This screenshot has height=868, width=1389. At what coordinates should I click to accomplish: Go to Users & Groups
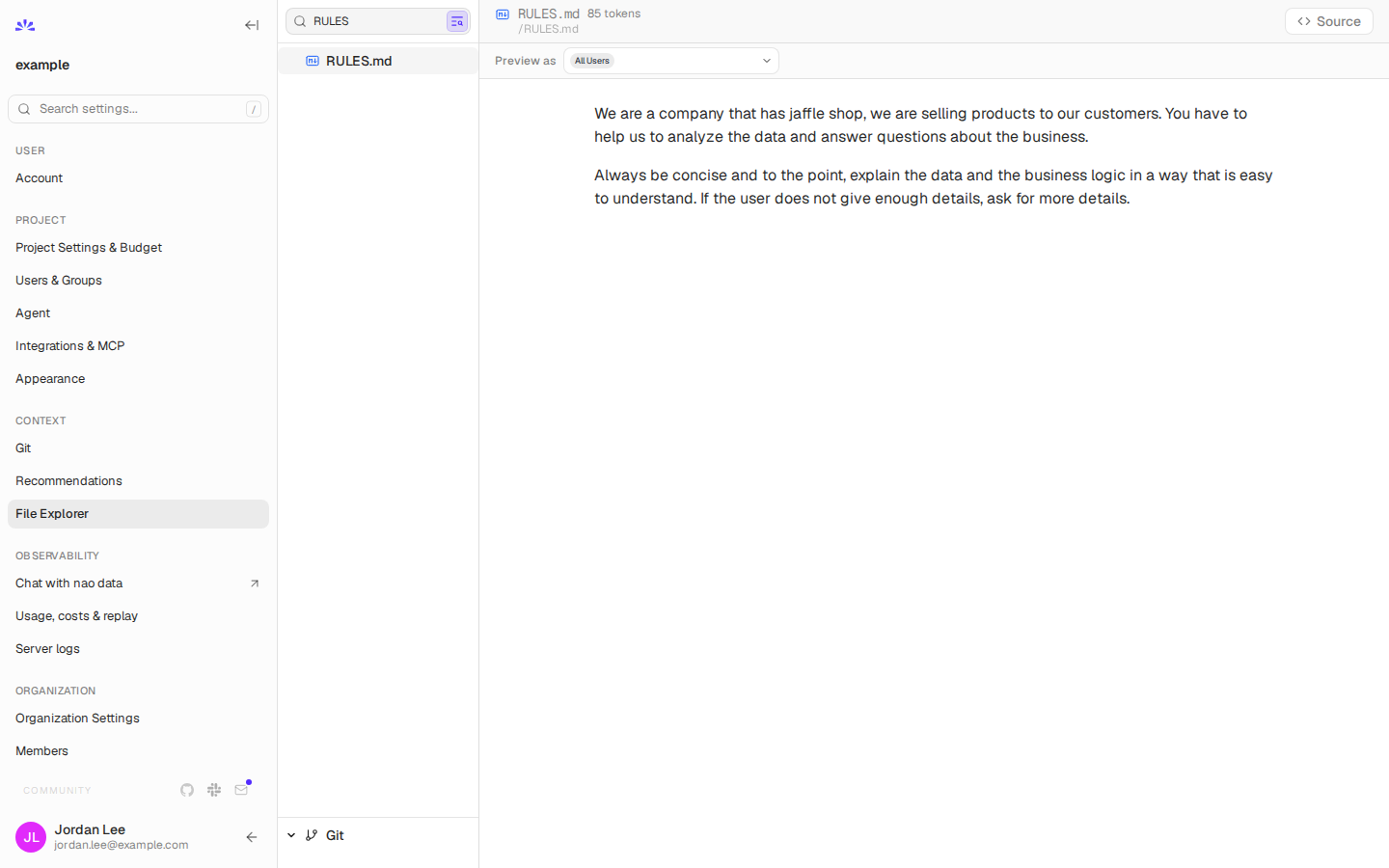[x=138, y=281]
